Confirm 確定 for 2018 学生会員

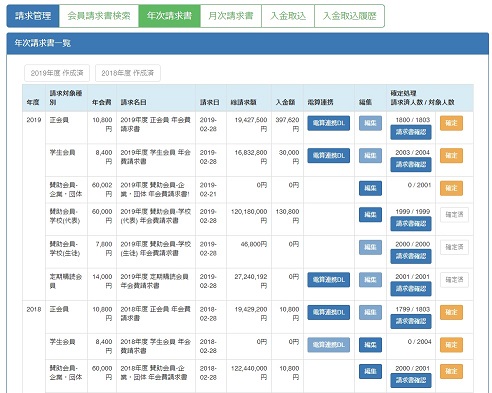pos(451,345)
